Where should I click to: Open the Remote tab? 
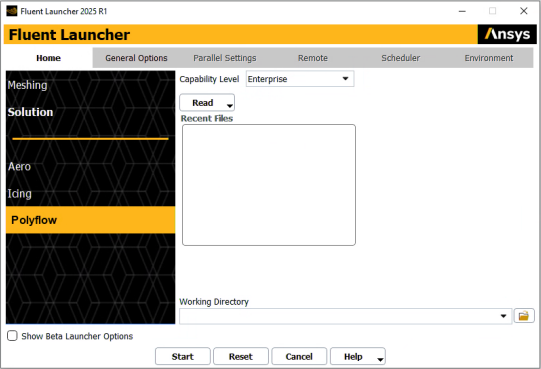313,58
